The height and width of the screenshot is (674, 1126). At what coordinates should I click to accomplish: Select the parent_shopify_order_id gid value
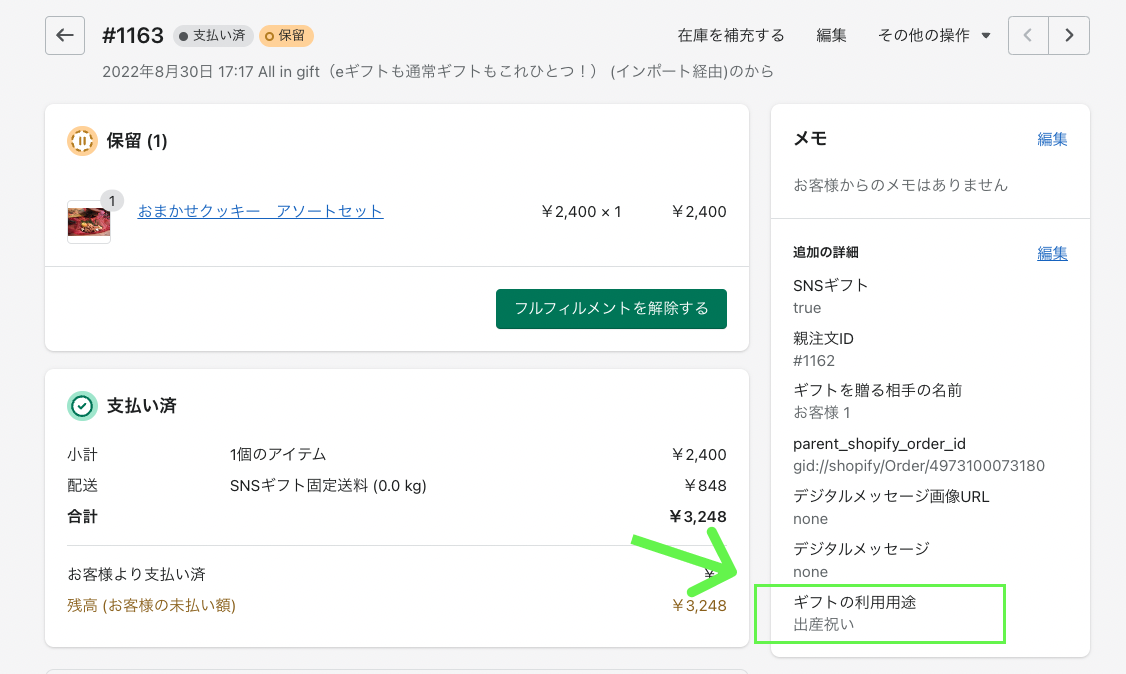click(919, 466)
